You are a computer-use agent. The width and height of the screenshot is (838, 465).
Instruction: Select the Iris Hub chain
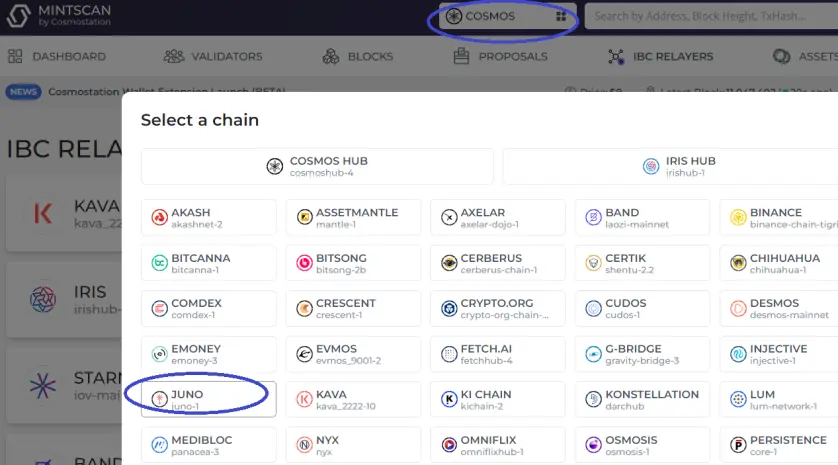click(x=670, y=167)
